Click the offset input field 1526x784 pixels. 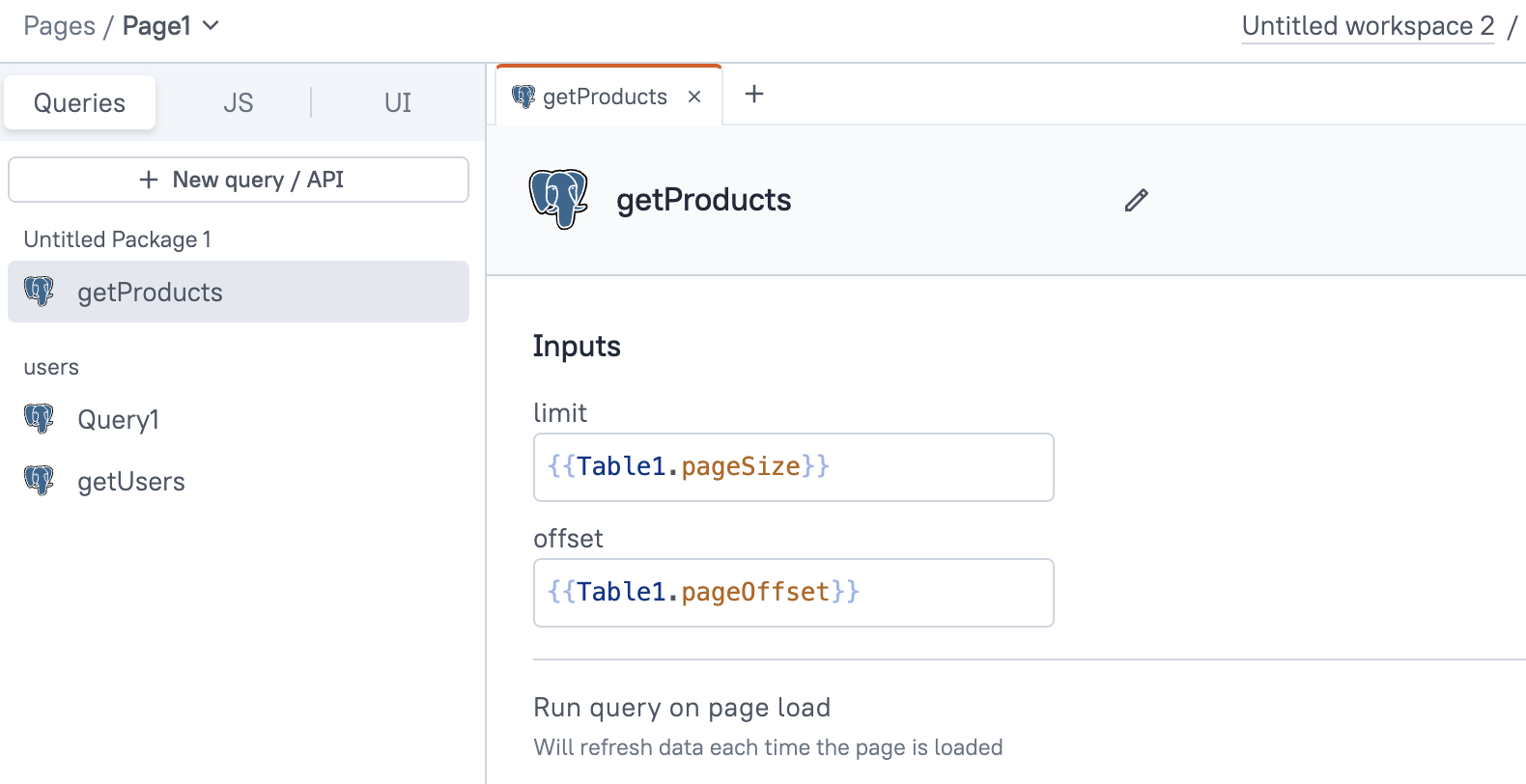[793, 593]
